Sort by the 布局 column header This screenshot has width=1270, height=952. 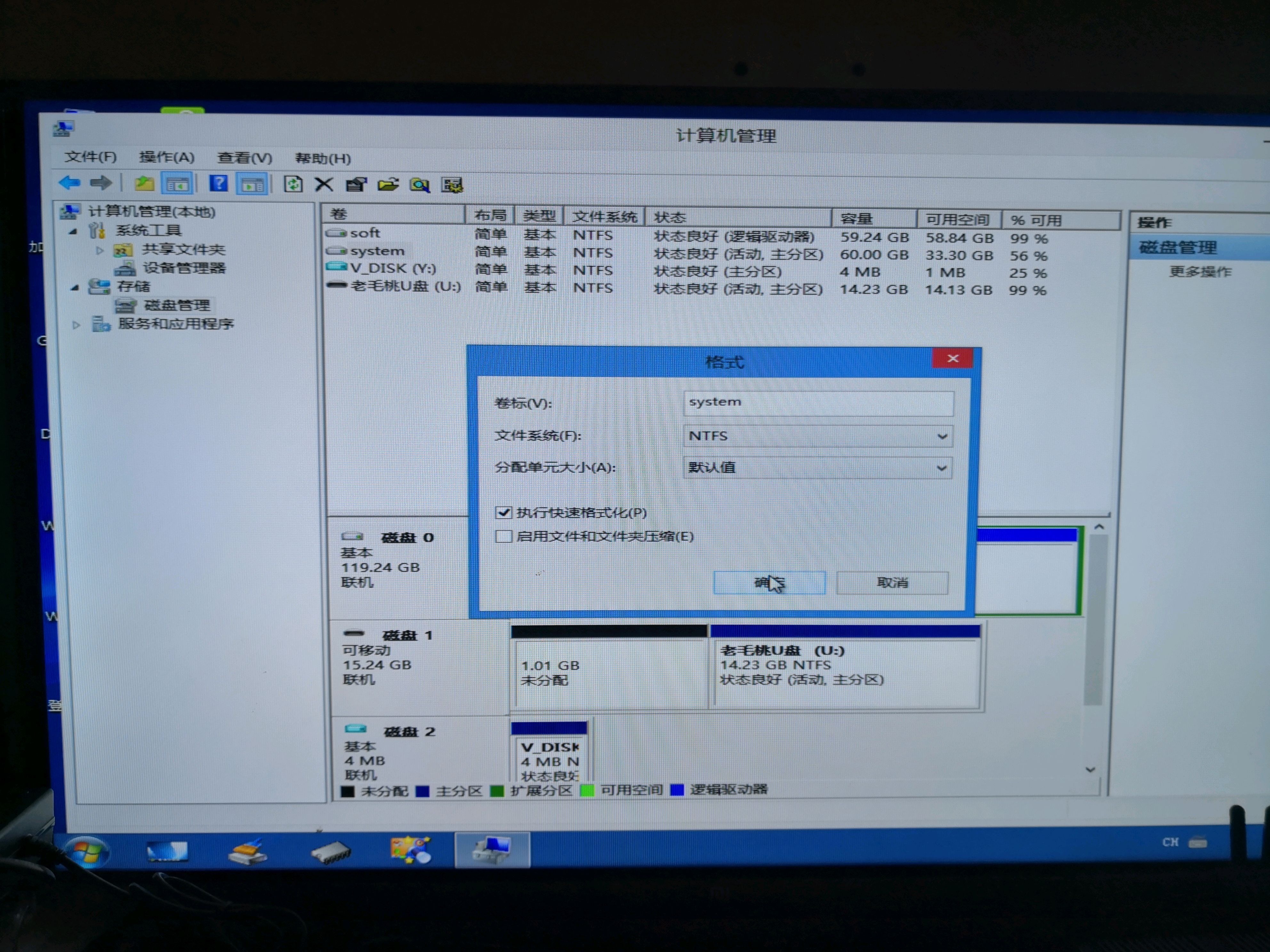(490, 216)
